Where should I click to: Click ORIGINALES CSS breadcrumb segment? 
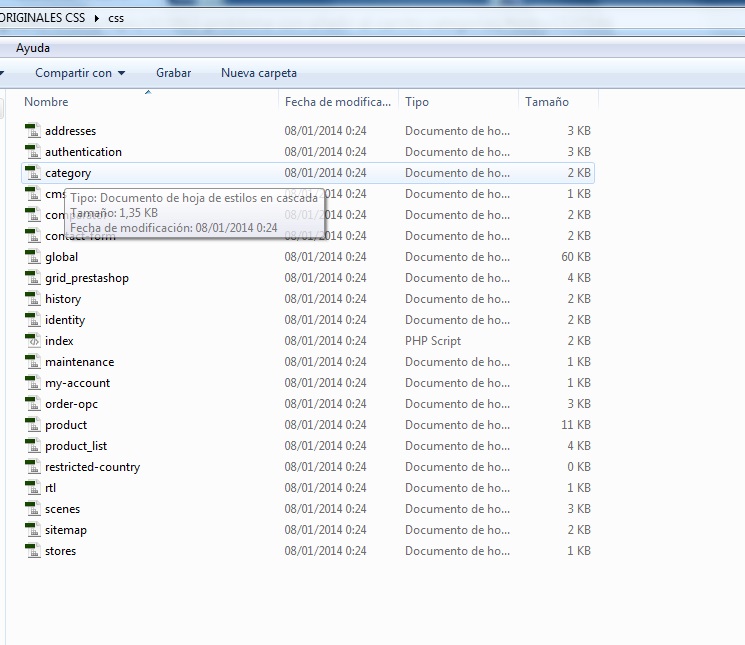[x=42, y=18]
